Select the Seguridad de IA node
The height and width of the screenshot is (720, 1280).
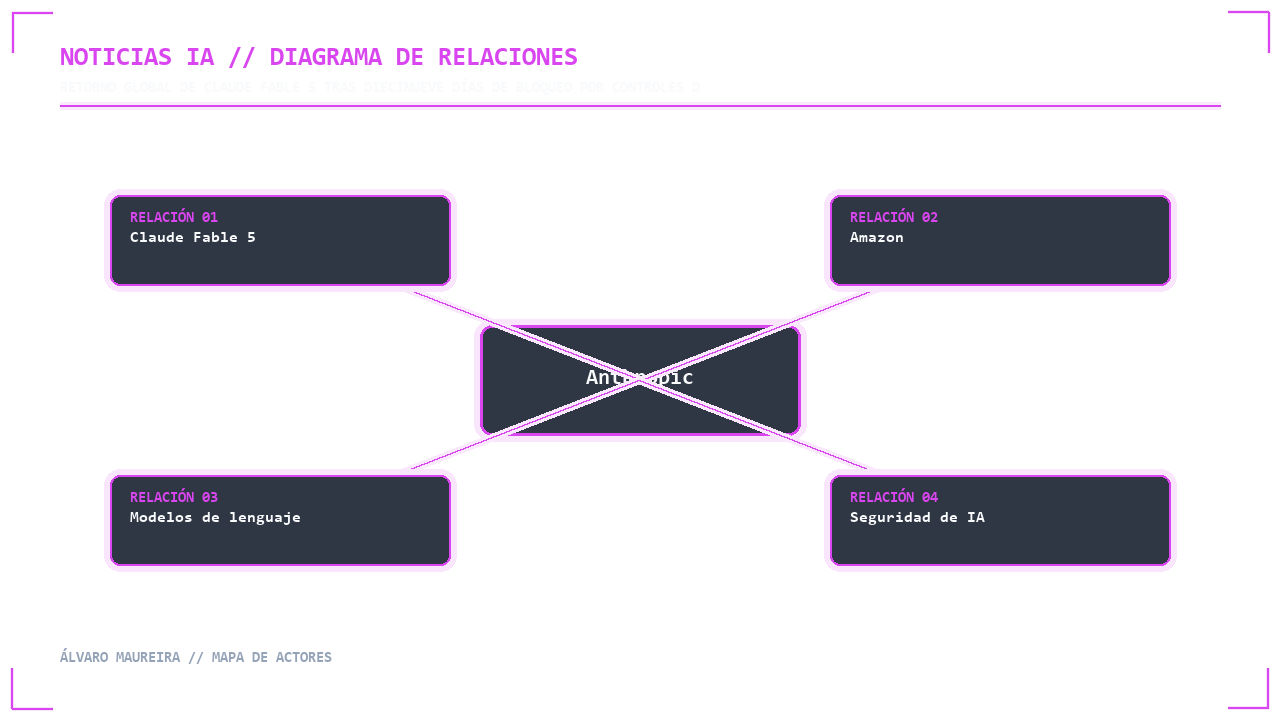tap(1000, 520)
